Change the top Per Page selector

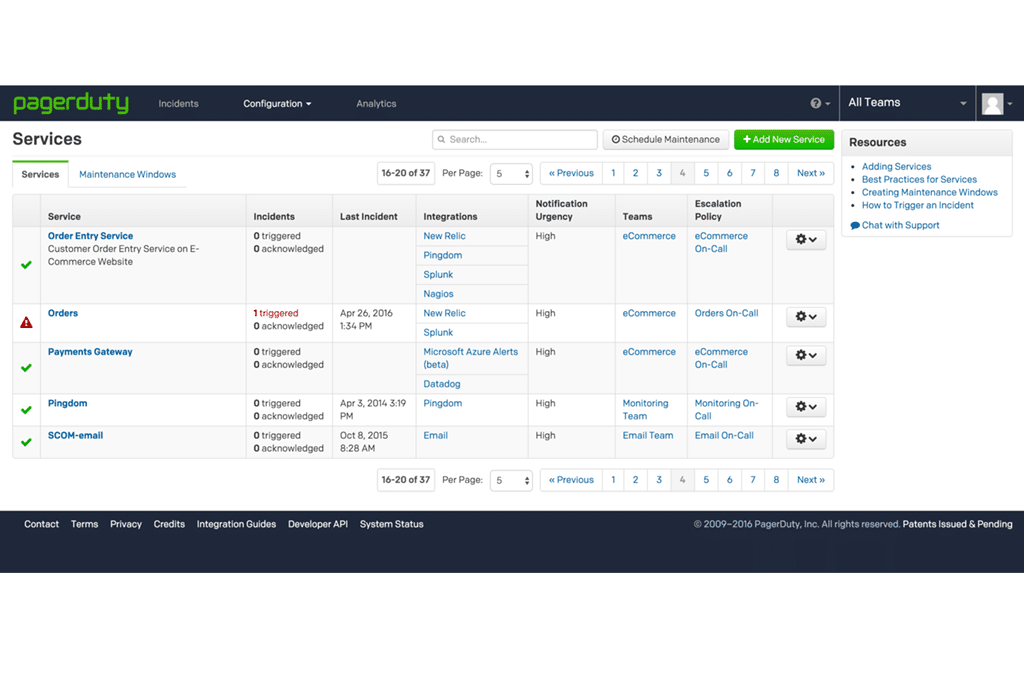pos(511,174)
